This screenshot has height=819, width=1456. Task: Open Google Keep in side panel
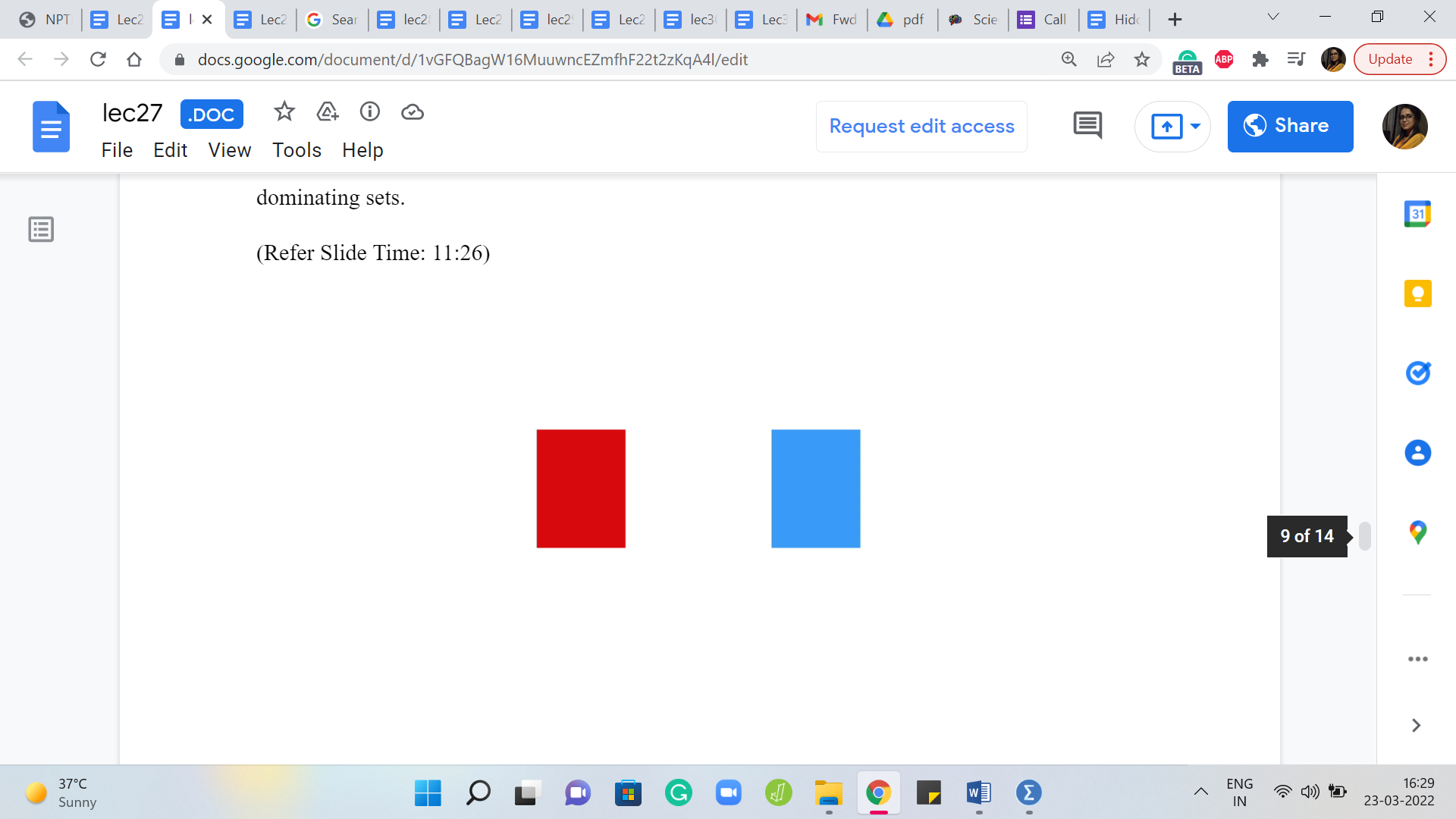coord(1417,293)
